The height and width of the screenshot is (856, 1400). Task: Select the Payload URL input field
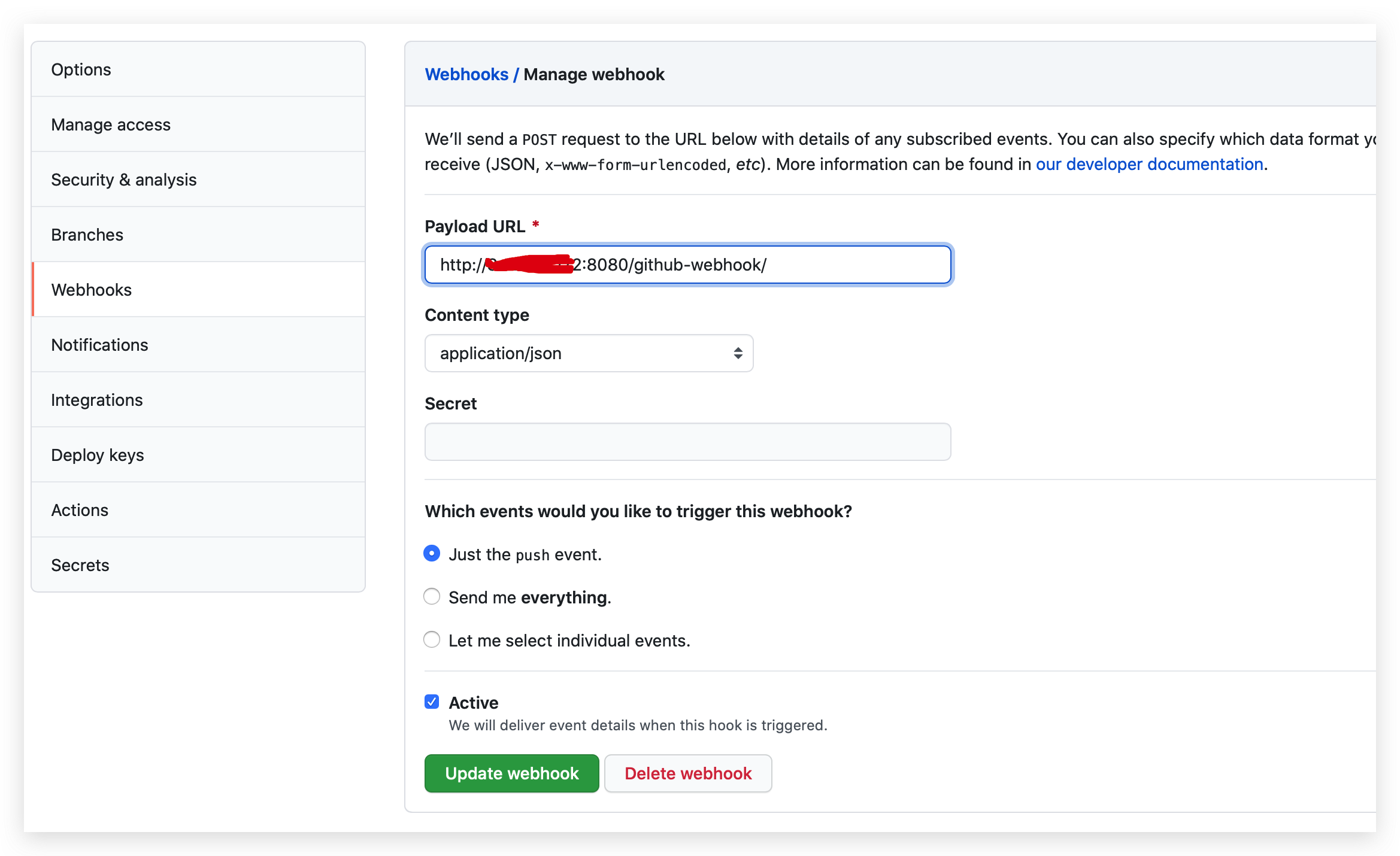coord(688,264)
